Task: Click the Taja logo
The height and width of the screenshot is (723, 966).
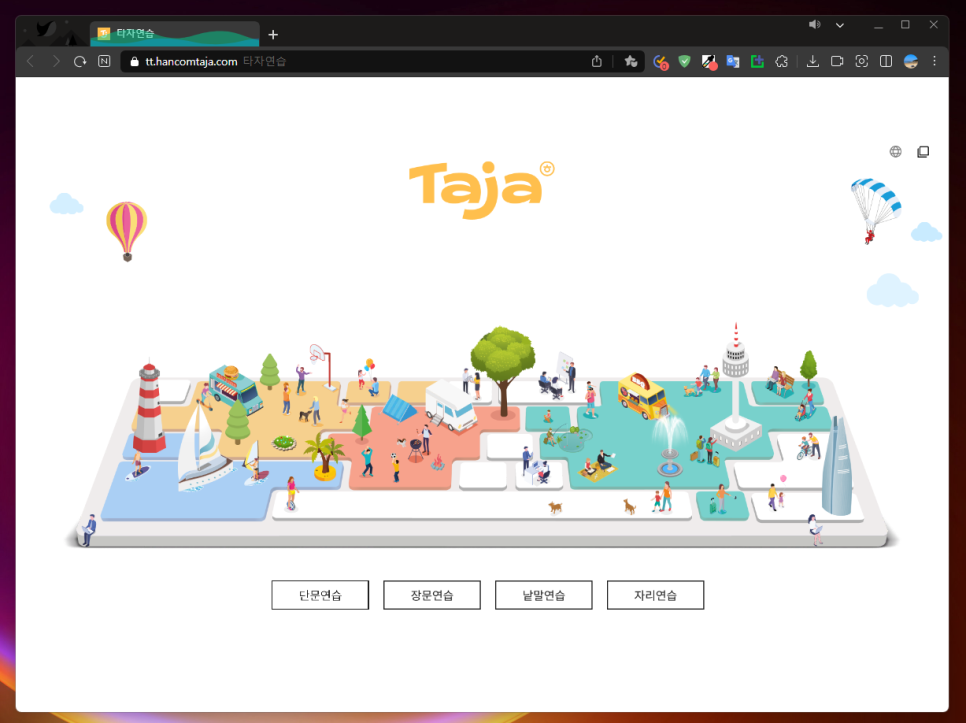Action: click(481, 188)
